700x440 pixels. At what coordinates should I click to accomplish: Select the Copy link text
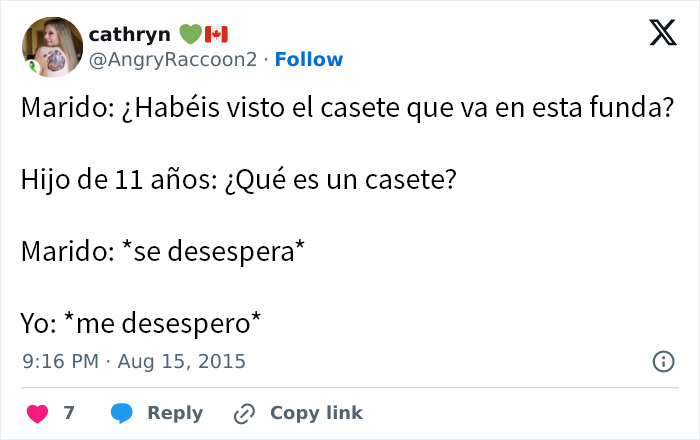click(x=316, y=413)
